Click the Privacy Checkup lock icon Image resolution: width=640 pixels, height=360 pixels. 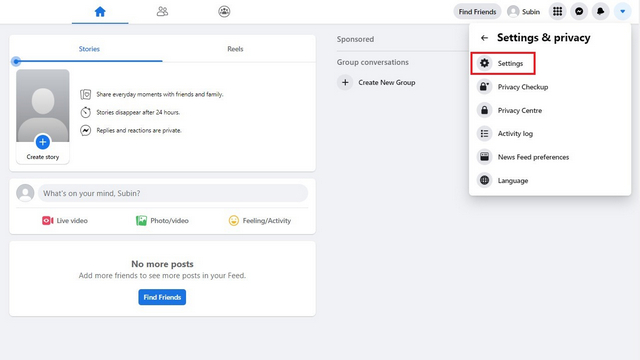coord(484,87)
